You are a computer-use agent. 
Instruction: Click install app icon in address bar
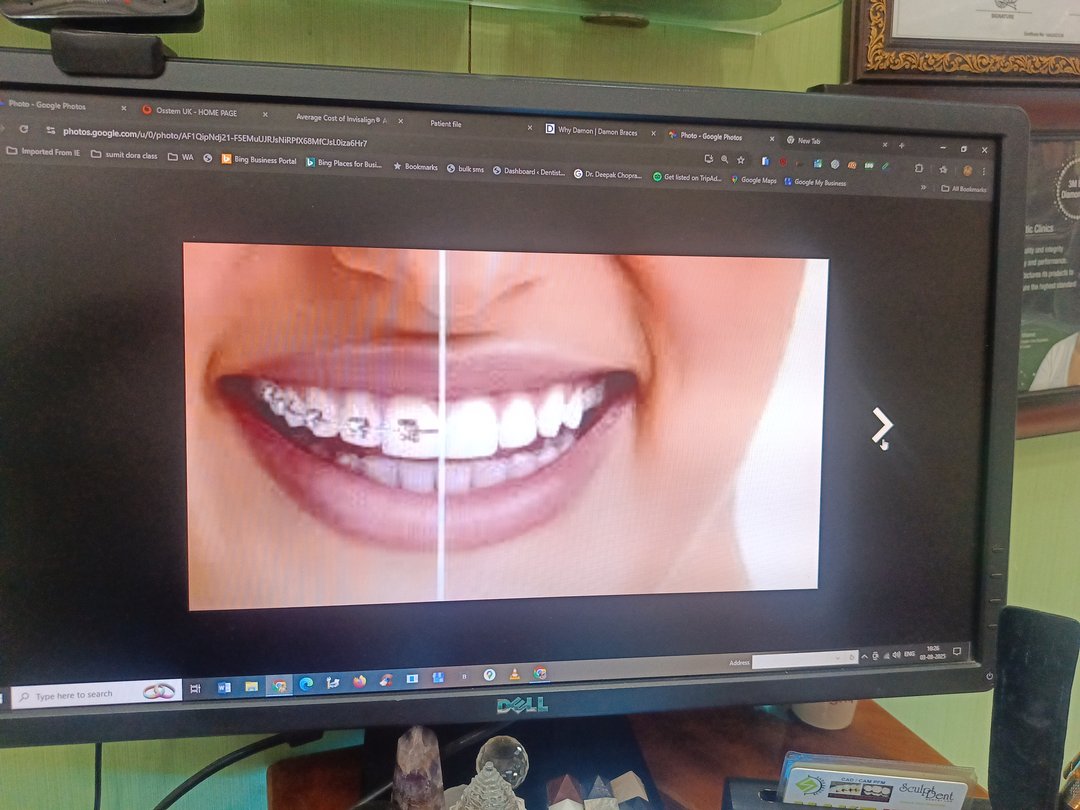pos(709,158)
